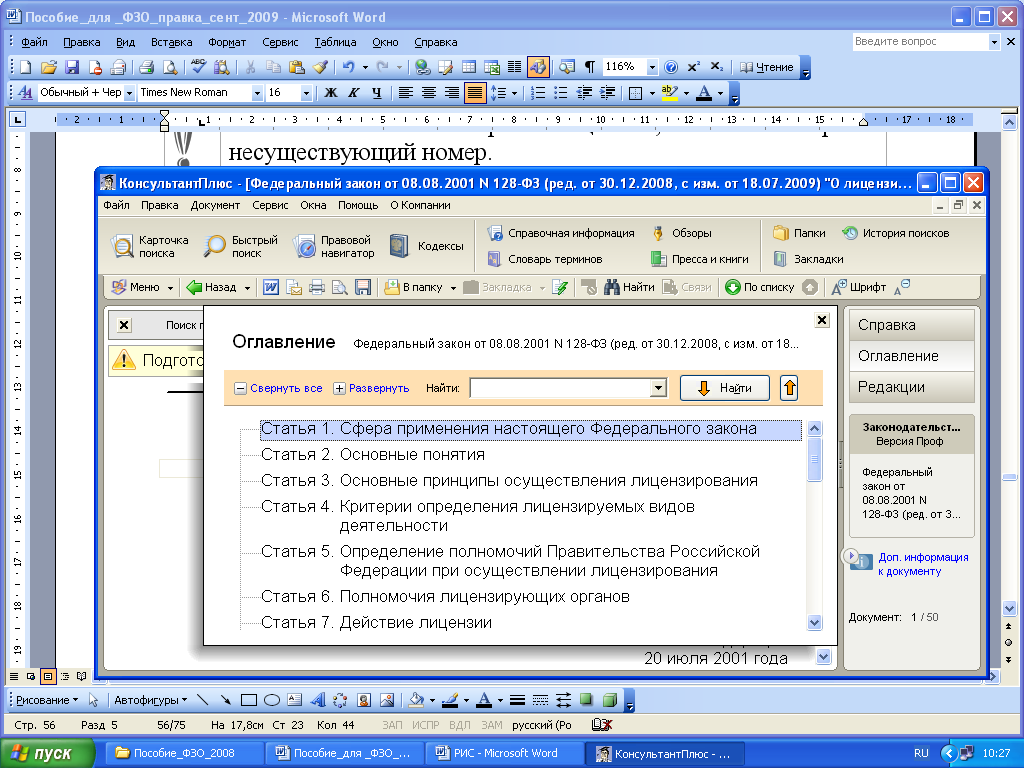Viewport: 1024px width, 768px height.
Task: Open Словарь терминов
Action: coord(545,259)
